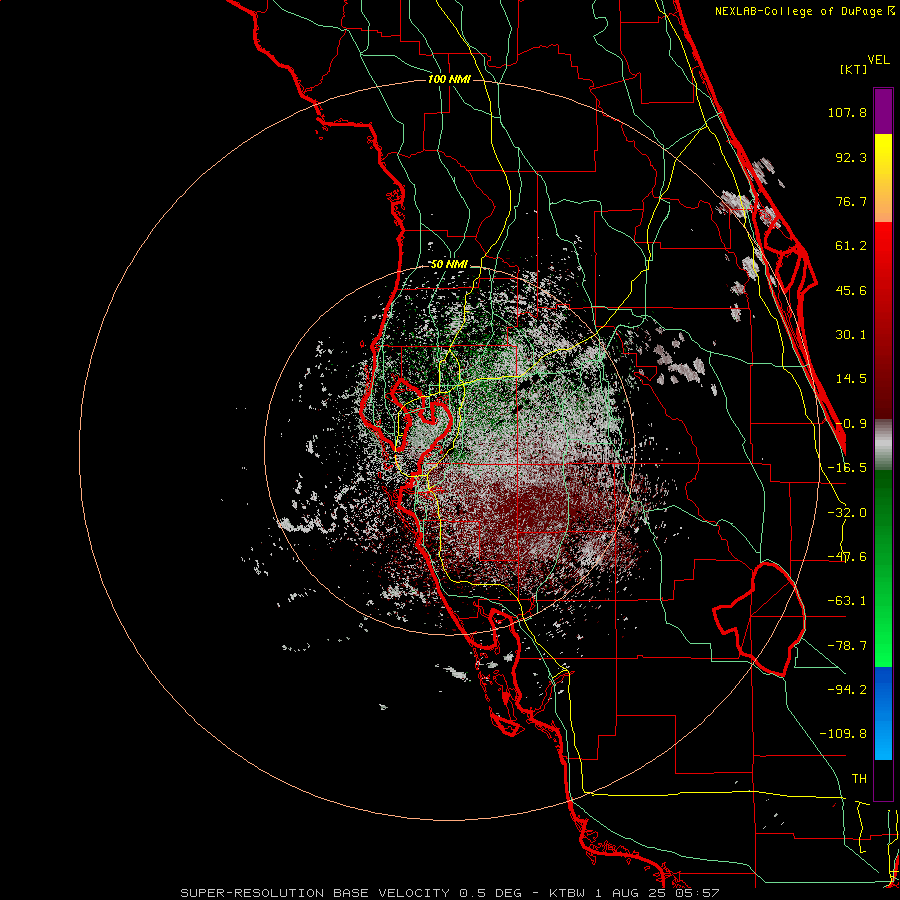This screenshot has height=900, width=900.
Task: Click the NEXLAB-College of DuPage watermark text
Action: click(804, 11)
